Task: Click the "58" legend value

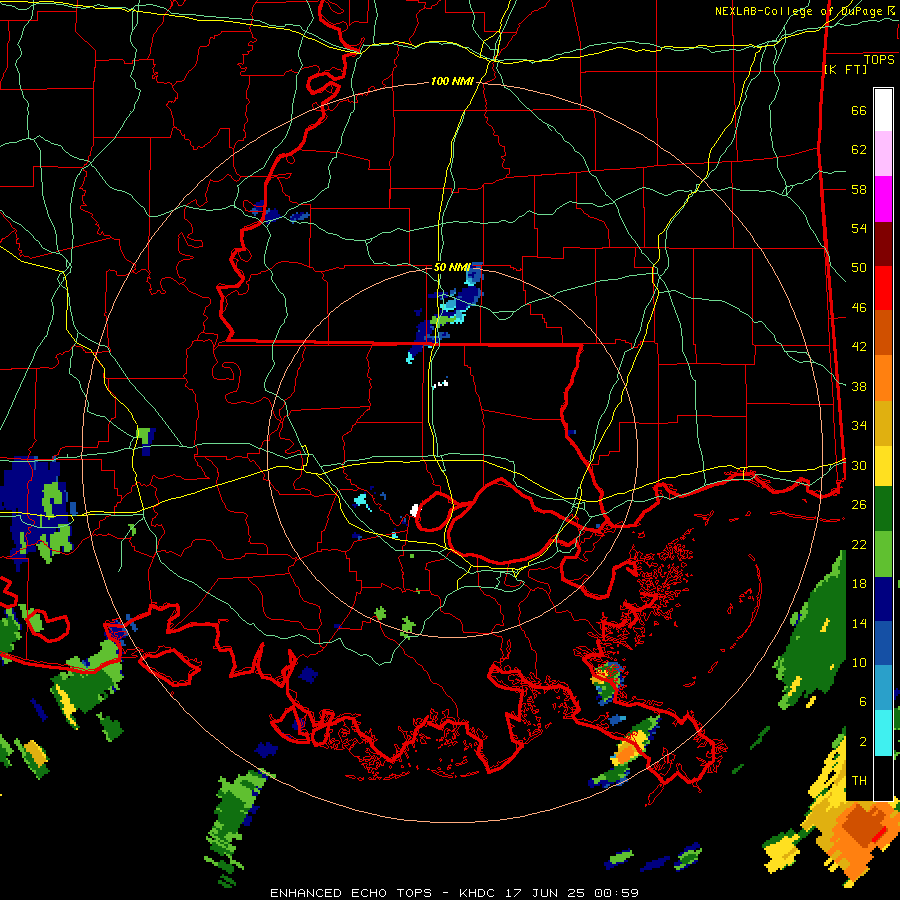Action: click(859, 189)
